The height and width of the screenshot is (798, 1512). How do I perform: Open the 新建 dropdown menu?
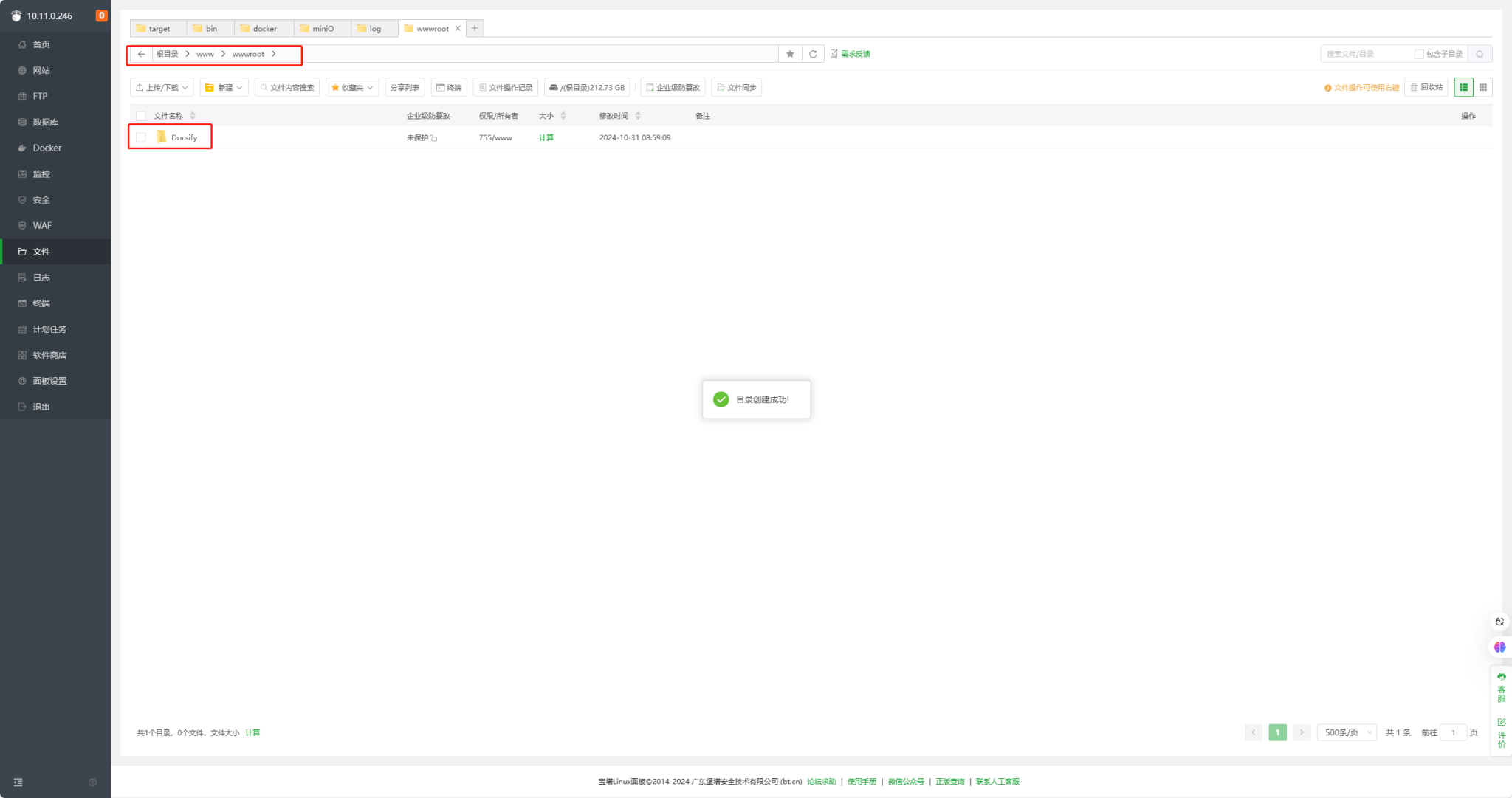[224, 87]
